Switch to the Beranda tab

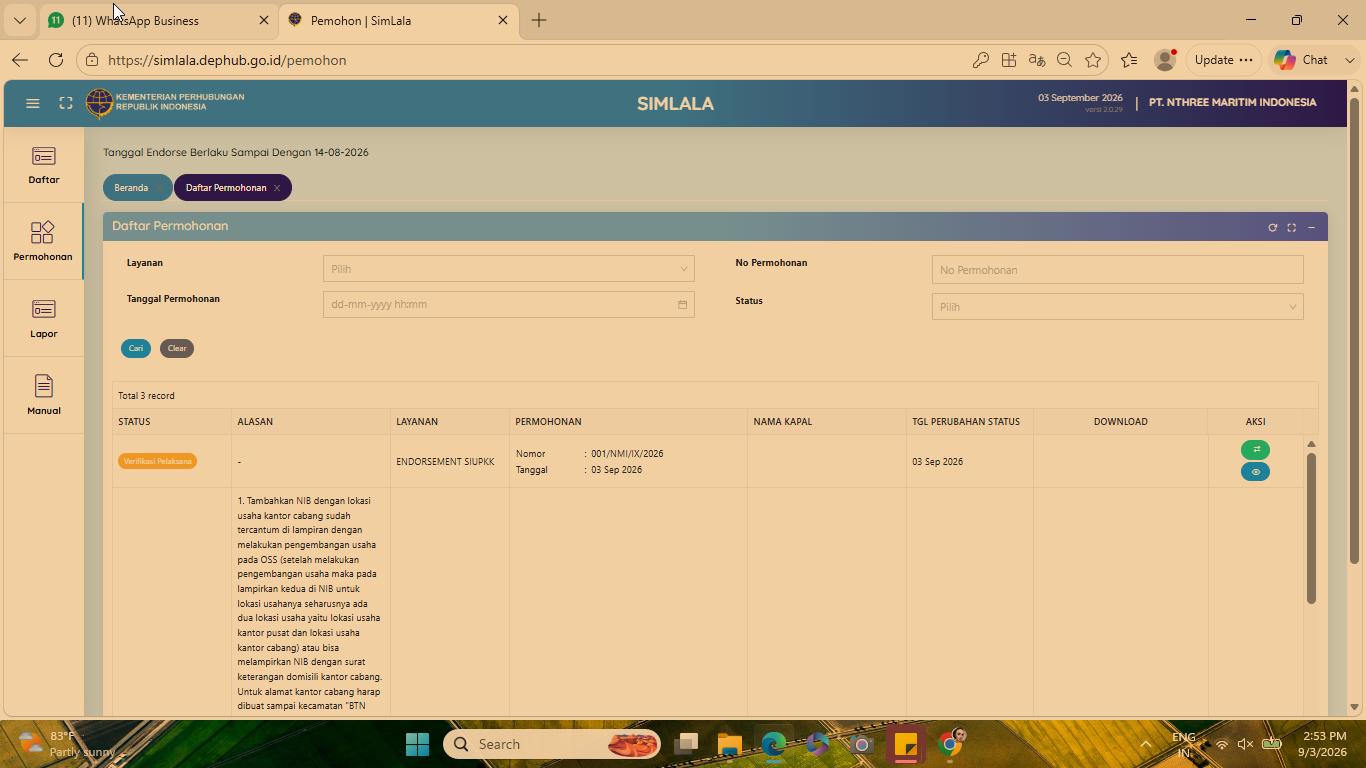click(131, 188)
